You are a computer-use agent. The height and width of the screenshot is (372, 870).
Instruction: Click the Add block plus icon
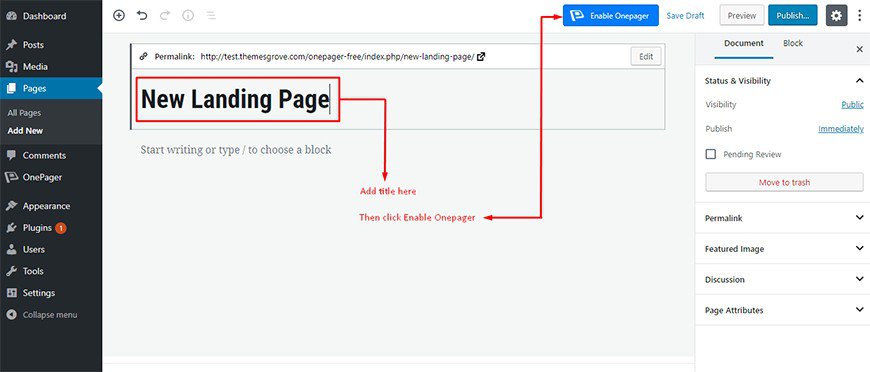119,16
